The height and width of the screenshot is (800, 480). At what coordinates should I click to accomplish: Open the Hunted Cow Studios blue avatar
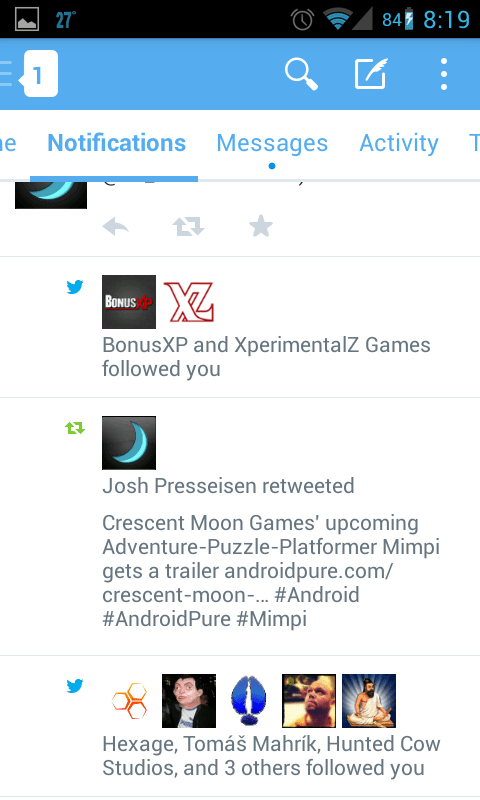click(249, 701)
